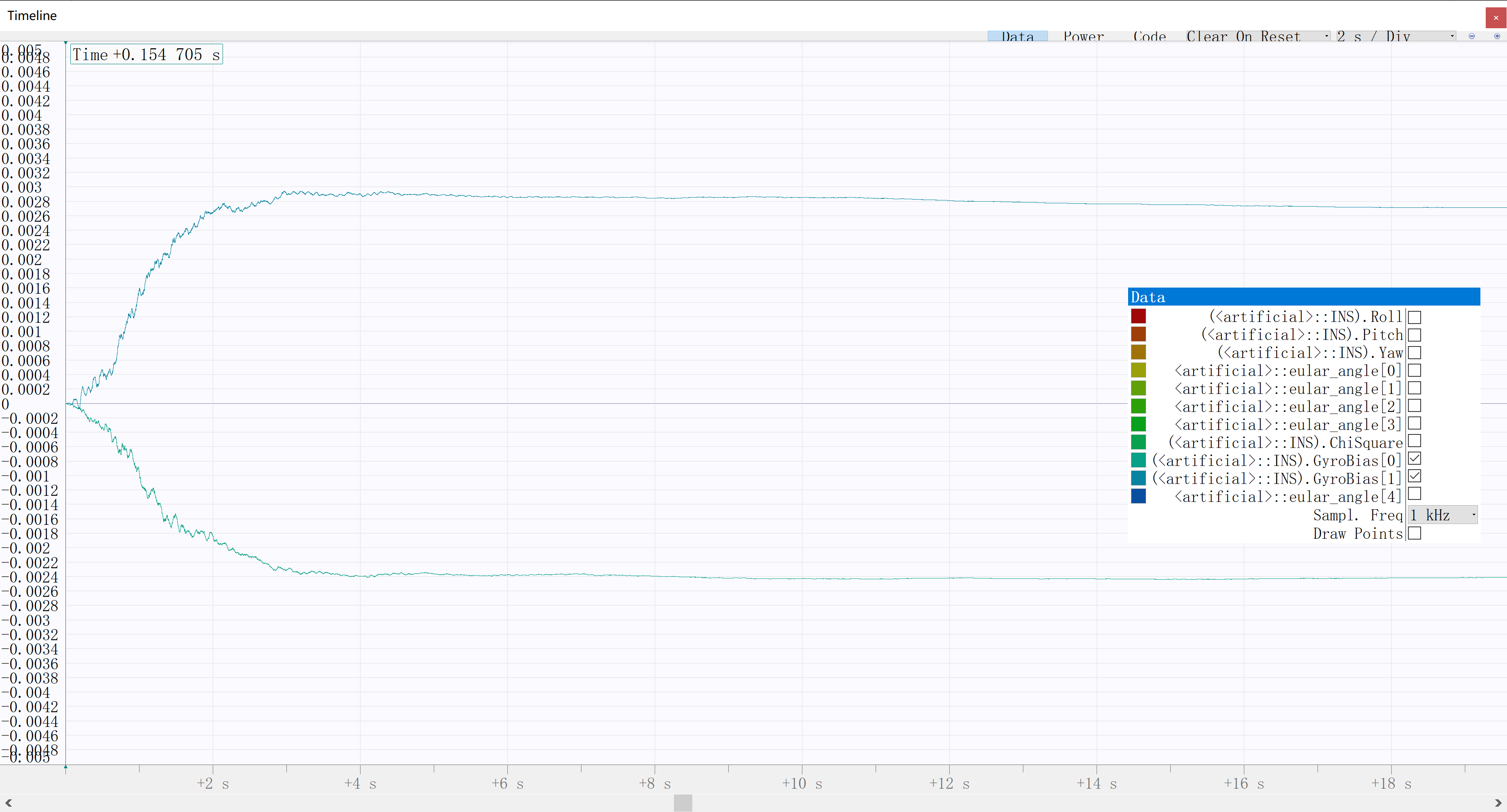Click the right scroll arrow at bottom

coord(1498,803)
